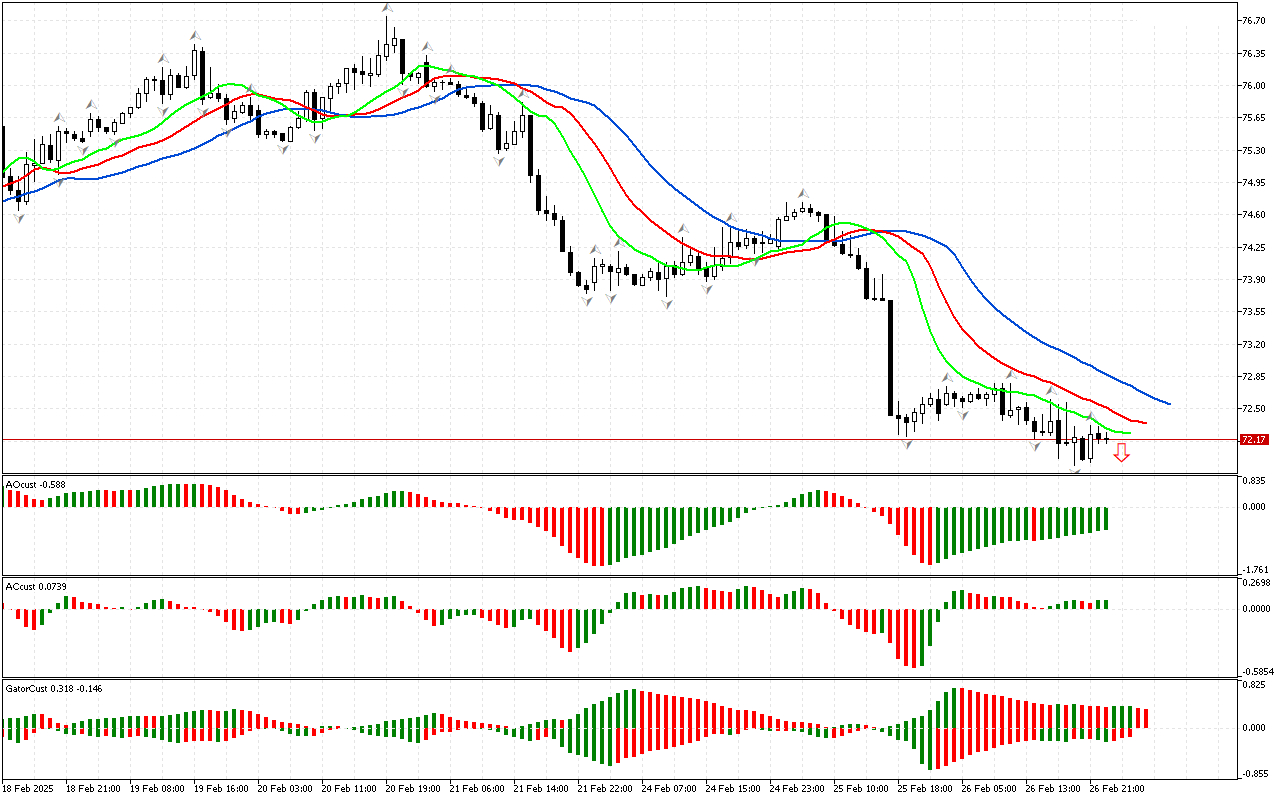Click the 73.20 price scale value
The height and width of the screenshot is (800, 1280).
1254,345
